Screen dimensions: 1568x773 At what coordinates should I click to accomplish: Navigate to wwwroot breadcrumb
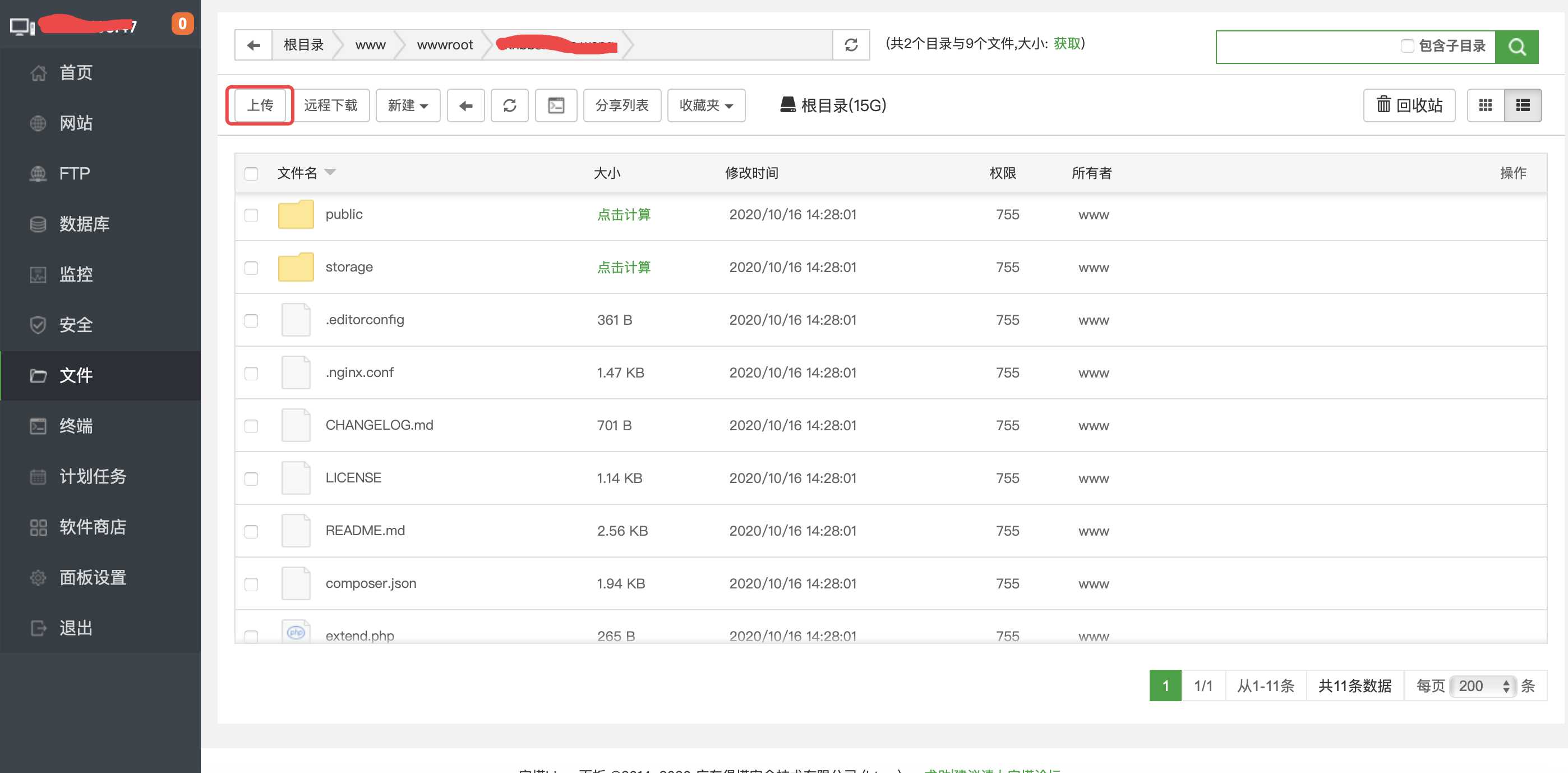click(445, 45)
